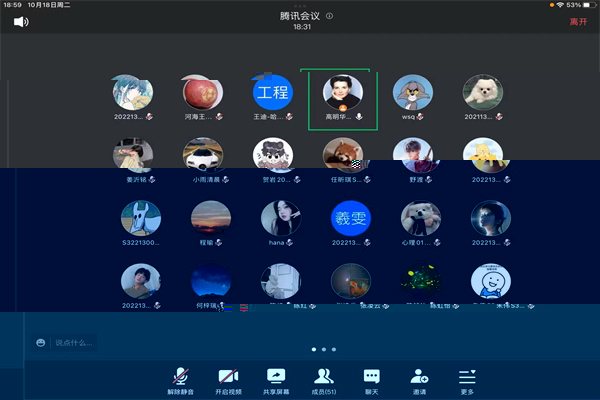Tap the muted mic icon beside wsq
Screen dimensions: 600x400
420,116
